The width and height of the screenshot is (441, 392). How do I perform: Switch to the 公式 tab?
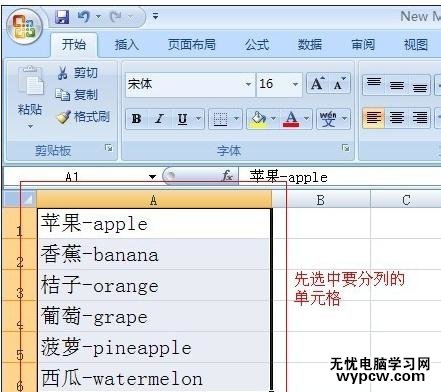click(257, 45)
